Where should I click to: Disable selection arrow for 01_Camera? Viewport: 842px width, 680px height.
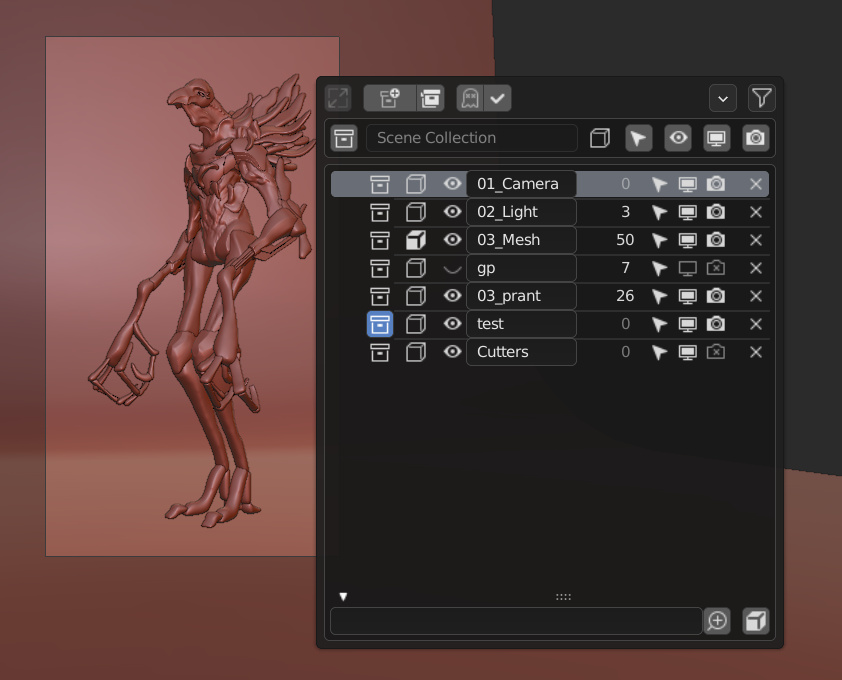659,184
